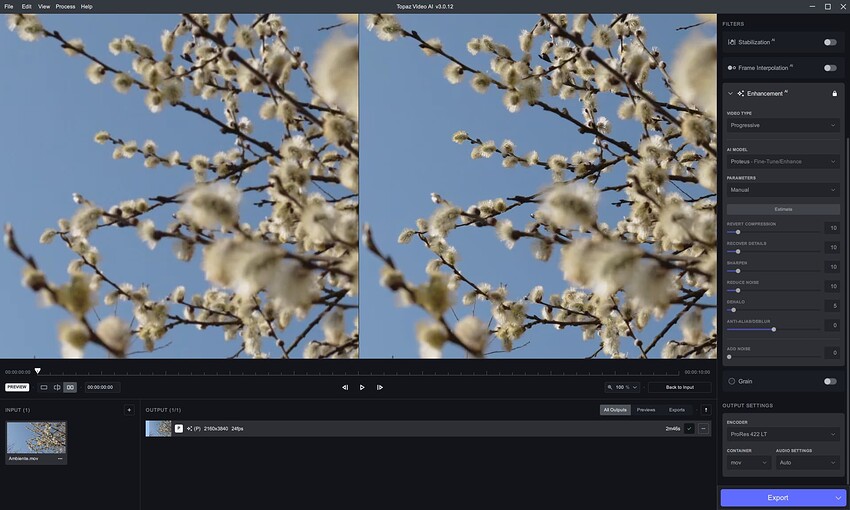
Task: Select the single view layout icon
Action: [44, 388]
